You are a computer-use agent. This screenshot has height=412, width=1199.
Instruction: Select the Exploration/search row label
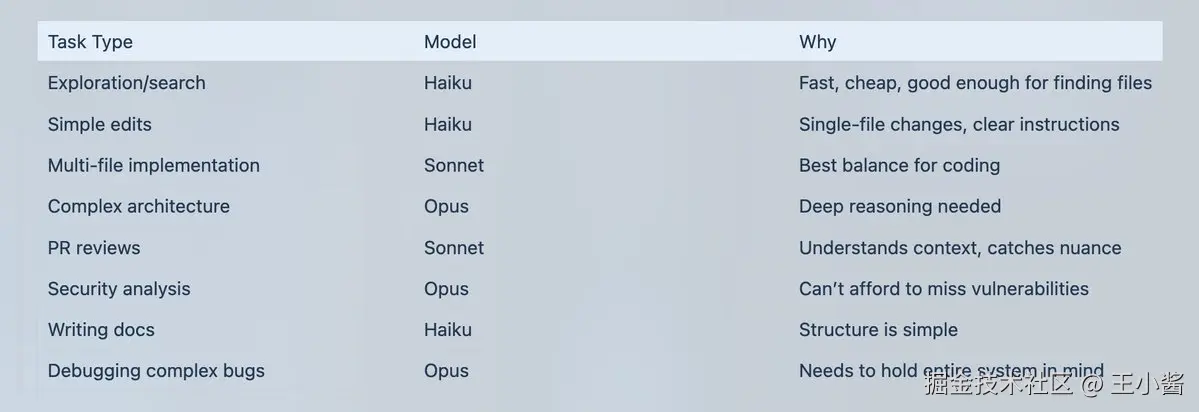coord(126,83)
